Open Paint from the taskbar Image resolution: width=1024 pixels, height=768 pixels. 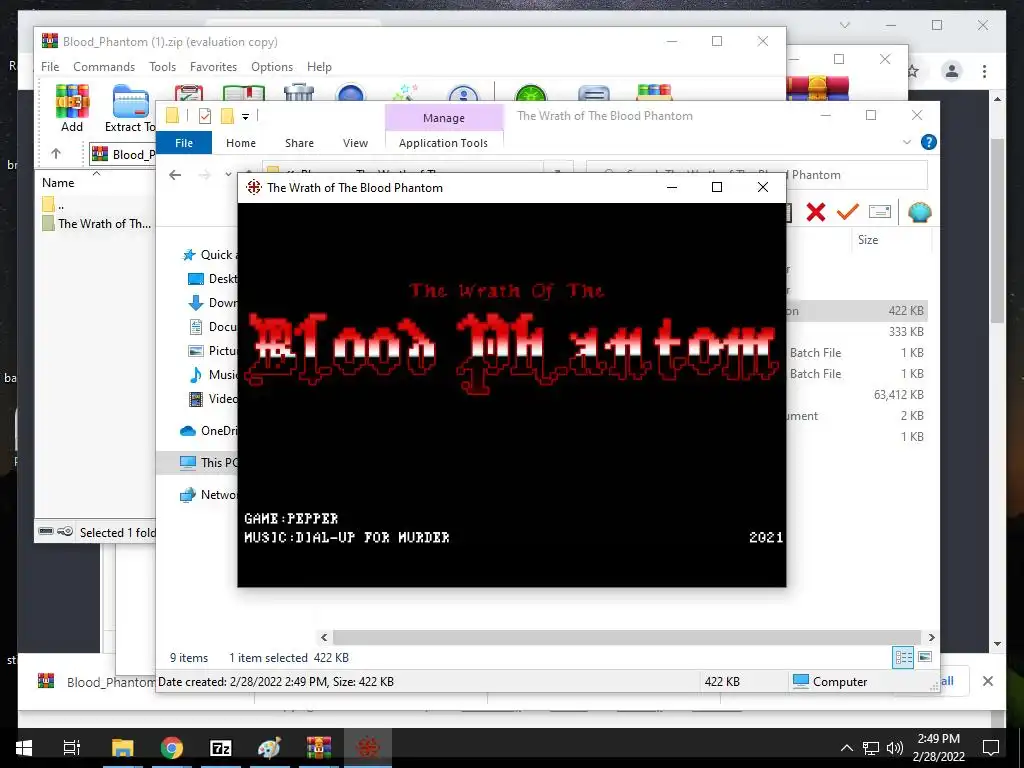tap(270, 748)
